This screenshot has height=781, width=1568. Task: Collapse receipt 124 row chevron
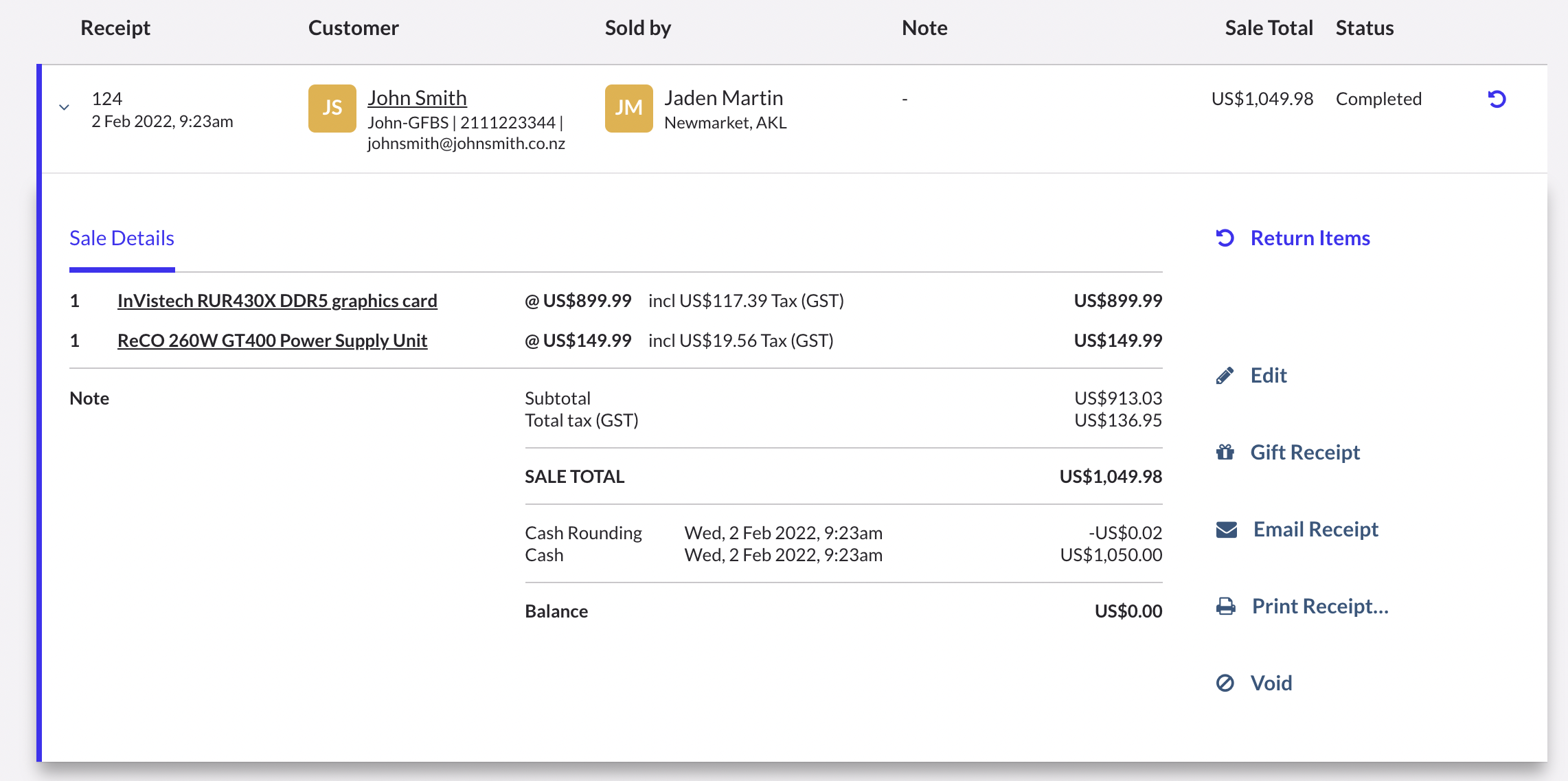(x=64, y=107)
